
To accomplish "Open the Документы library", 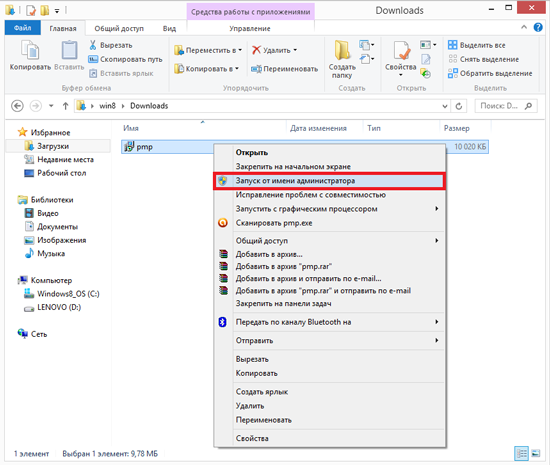I will pyautogui.click(x=51, y=227).
